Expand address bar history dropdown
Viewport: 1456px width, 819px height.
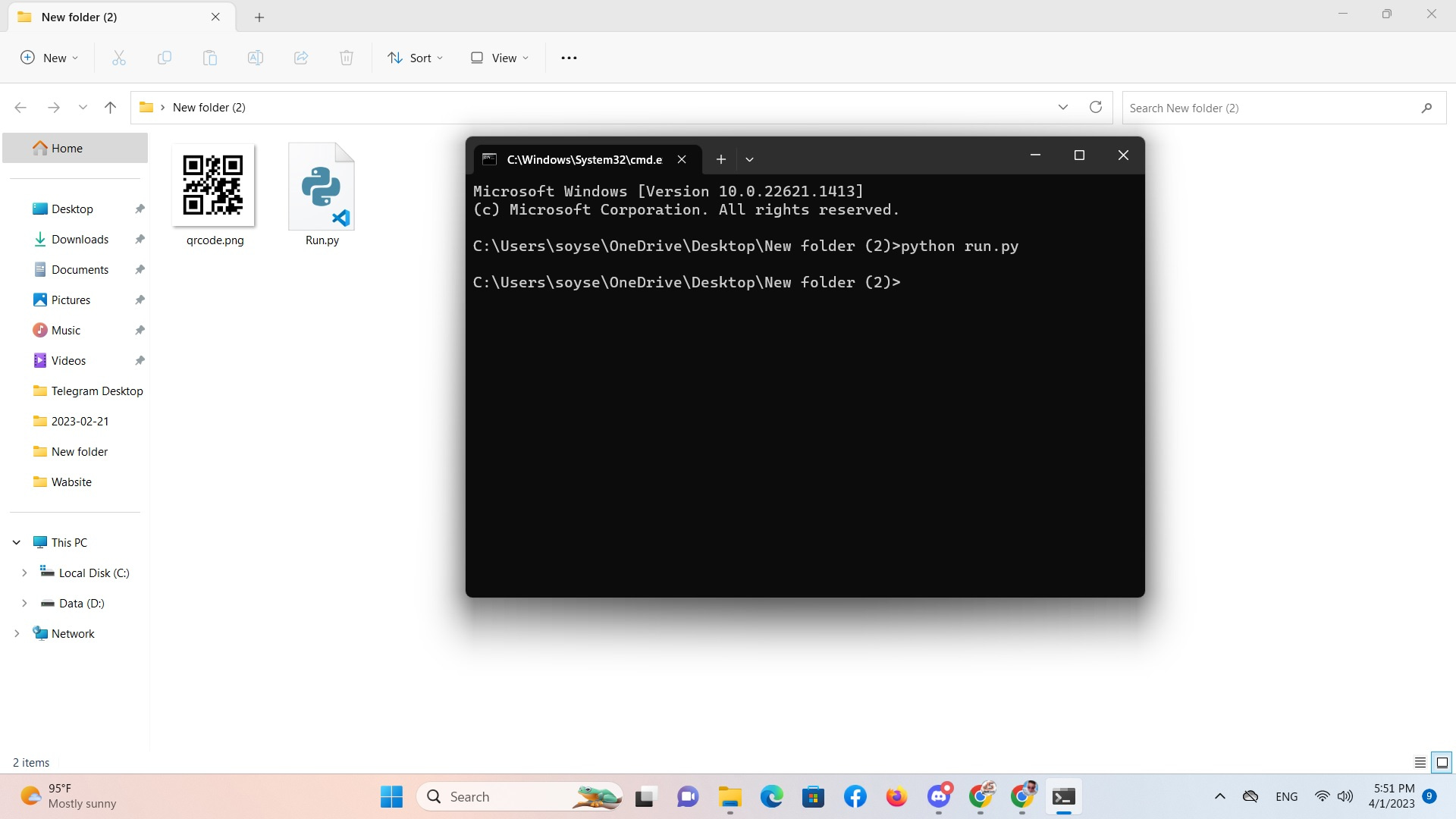click(1063, 107)
